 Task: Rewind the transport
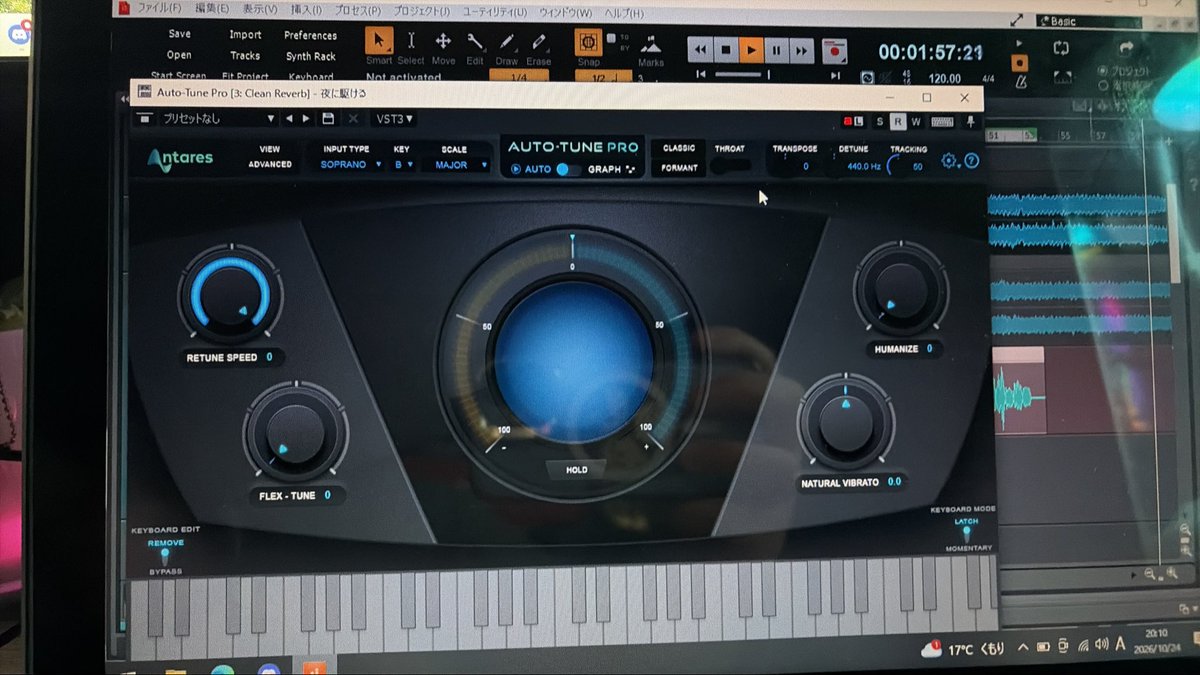point(701,49)
